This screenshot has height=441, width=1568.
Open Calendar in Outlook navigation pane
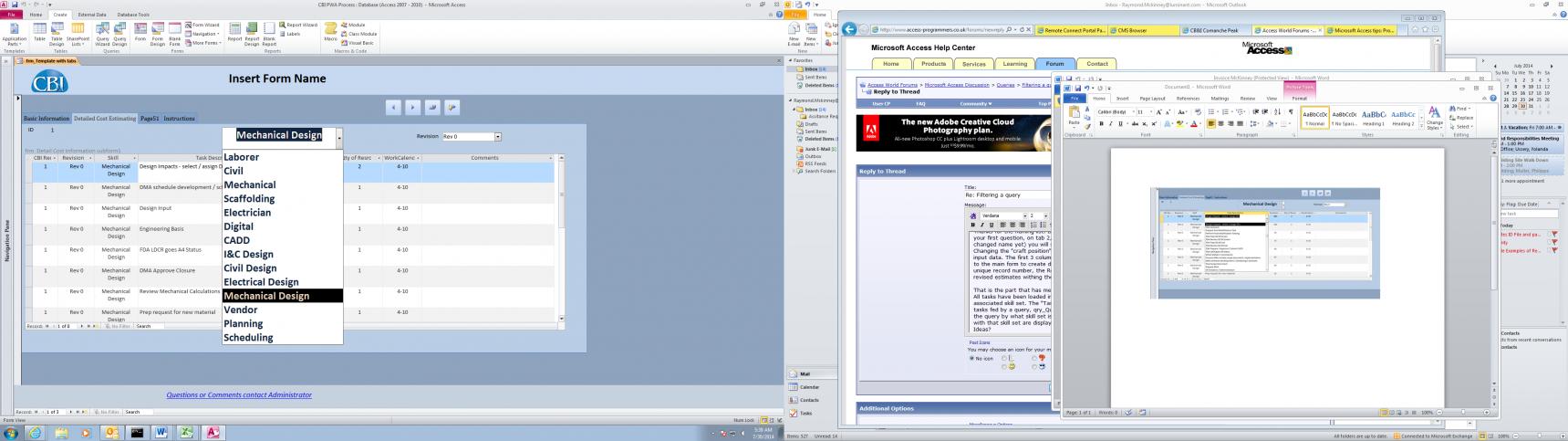click(809, 386)
